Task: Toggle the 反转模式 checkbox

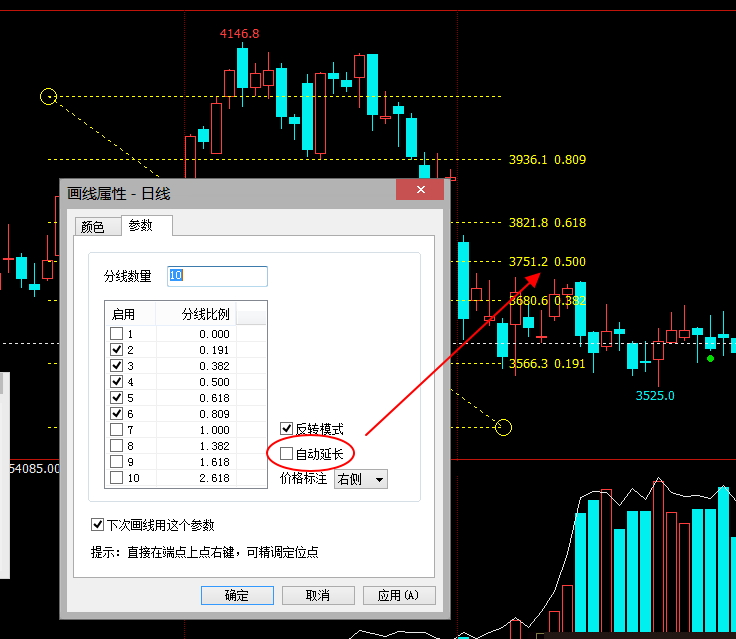Action: point(287,429)
